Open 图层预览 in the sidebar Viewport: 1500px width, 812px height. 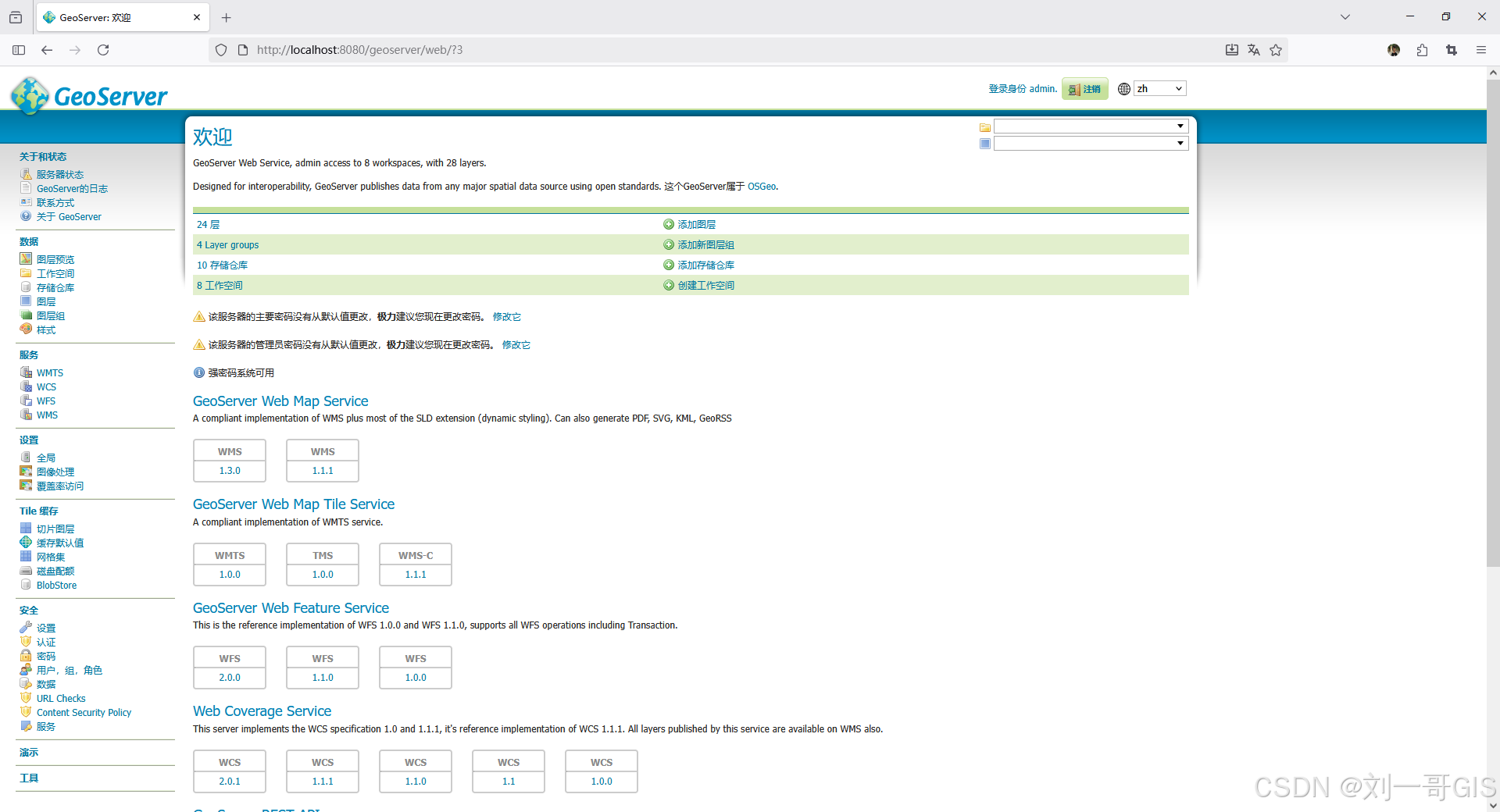(x=55, y=259)
